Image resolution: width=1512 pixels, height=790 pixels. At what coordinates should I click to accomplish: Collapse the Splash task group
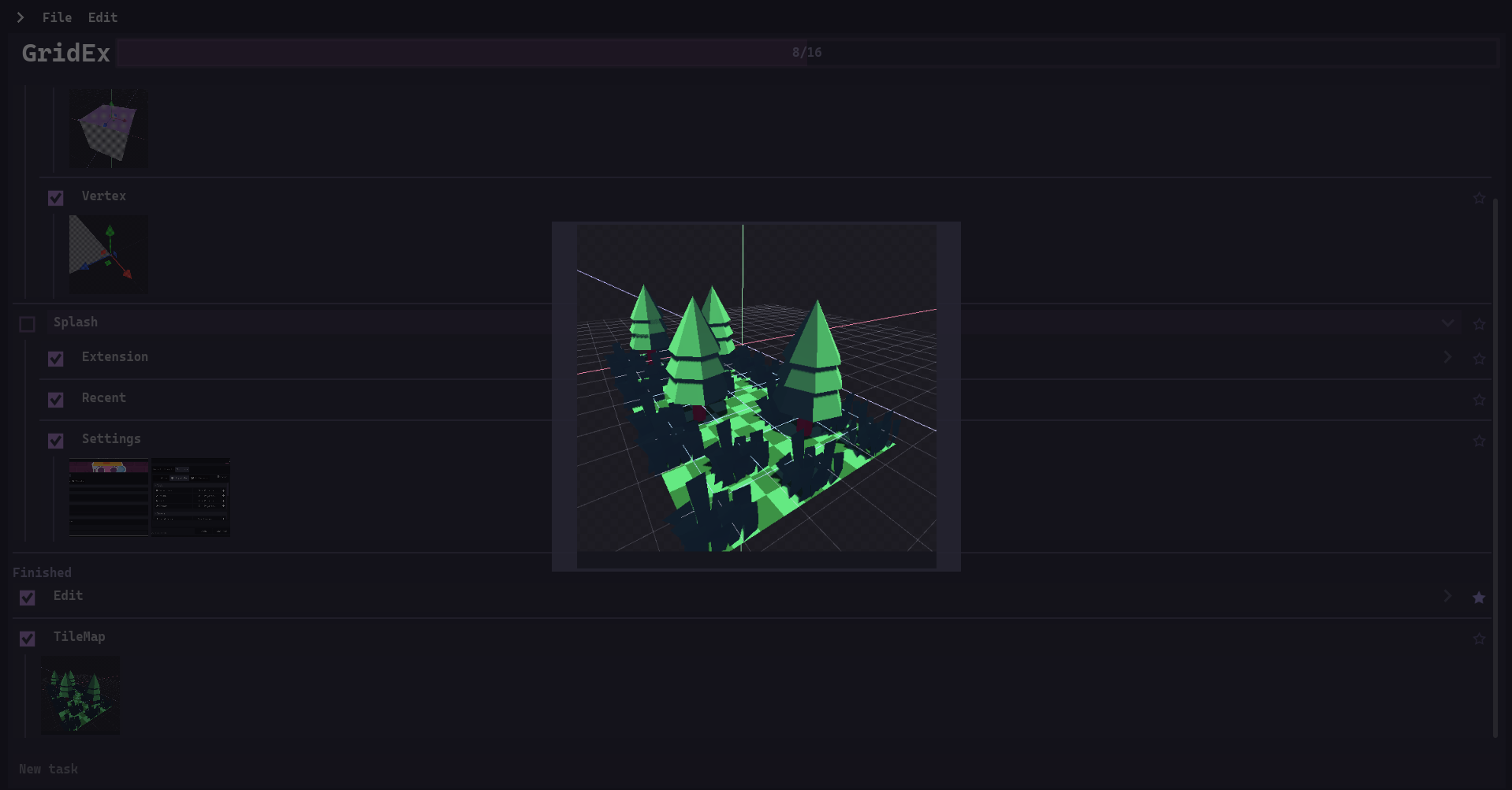coord(1447,322)
